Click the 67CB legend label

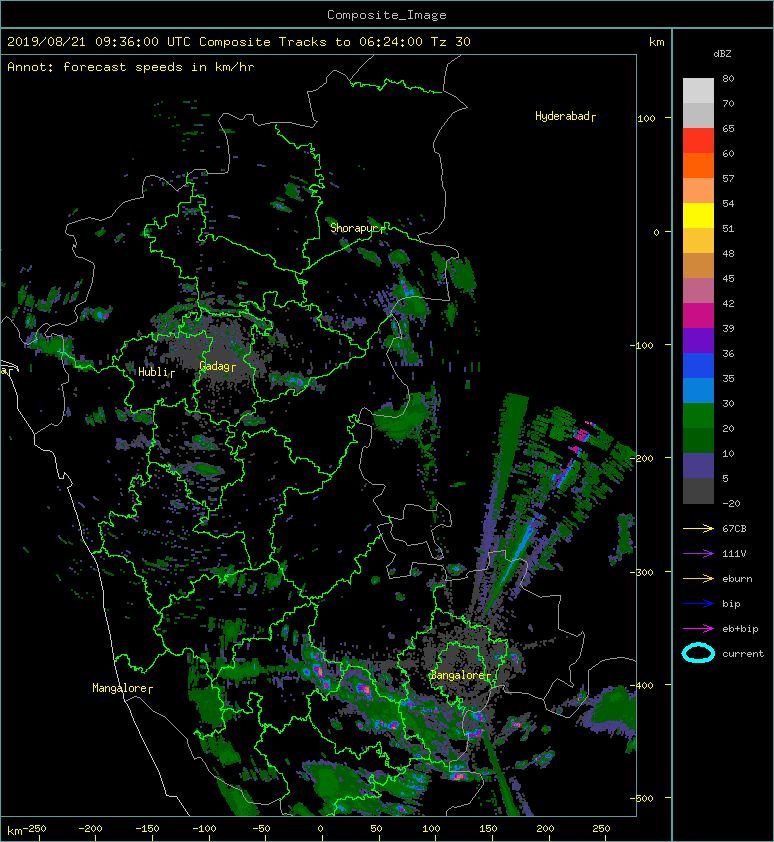[x=734, y=529]
